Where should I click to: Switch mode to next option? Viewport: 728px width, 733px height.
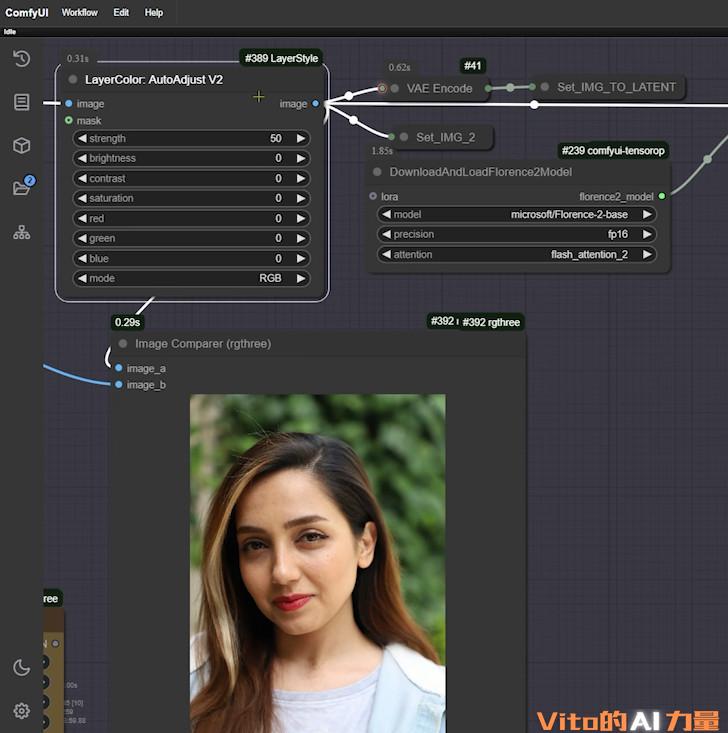(x=301, y=279)
